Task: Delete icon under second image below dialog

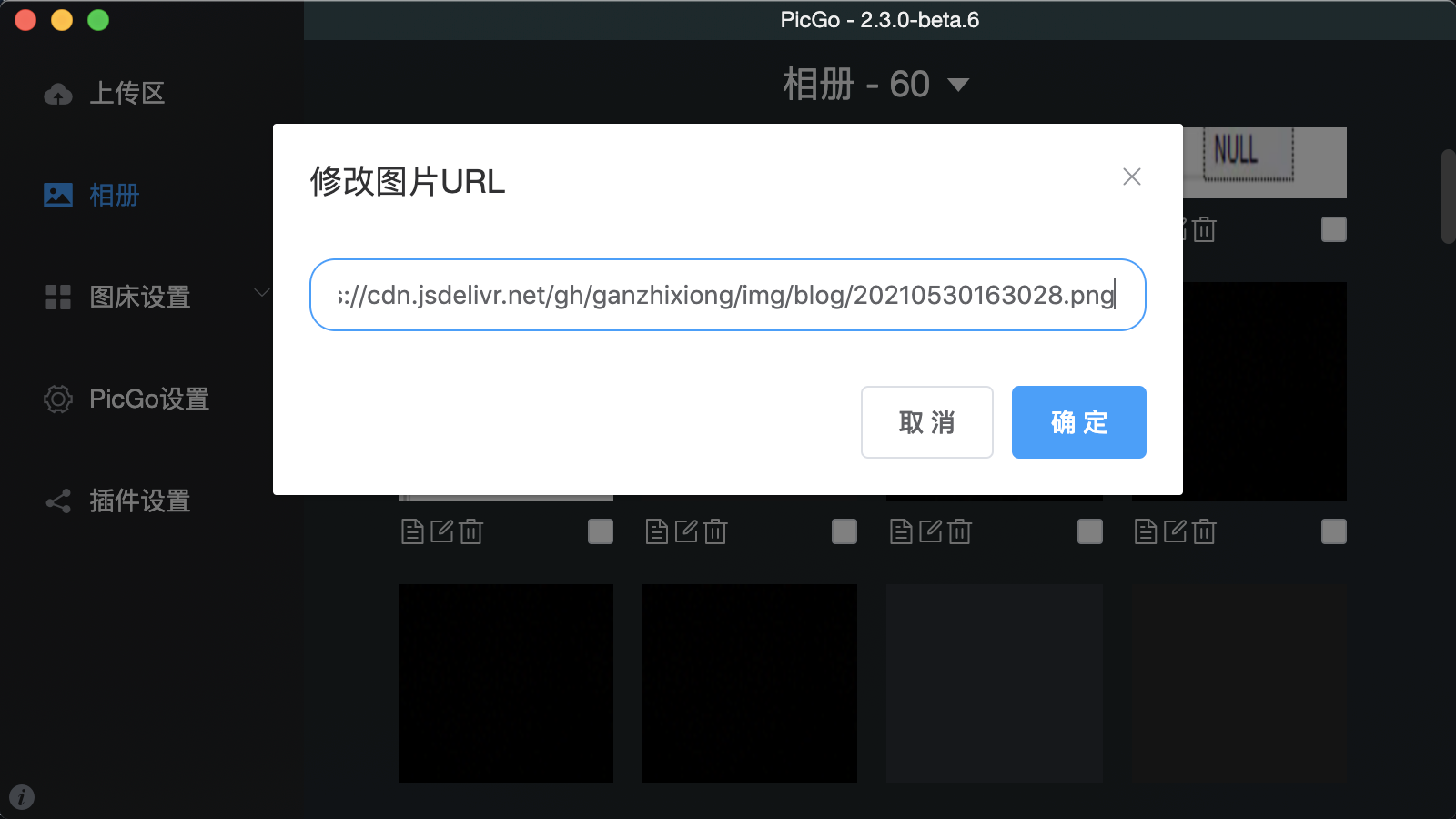Action: point(715,531)
